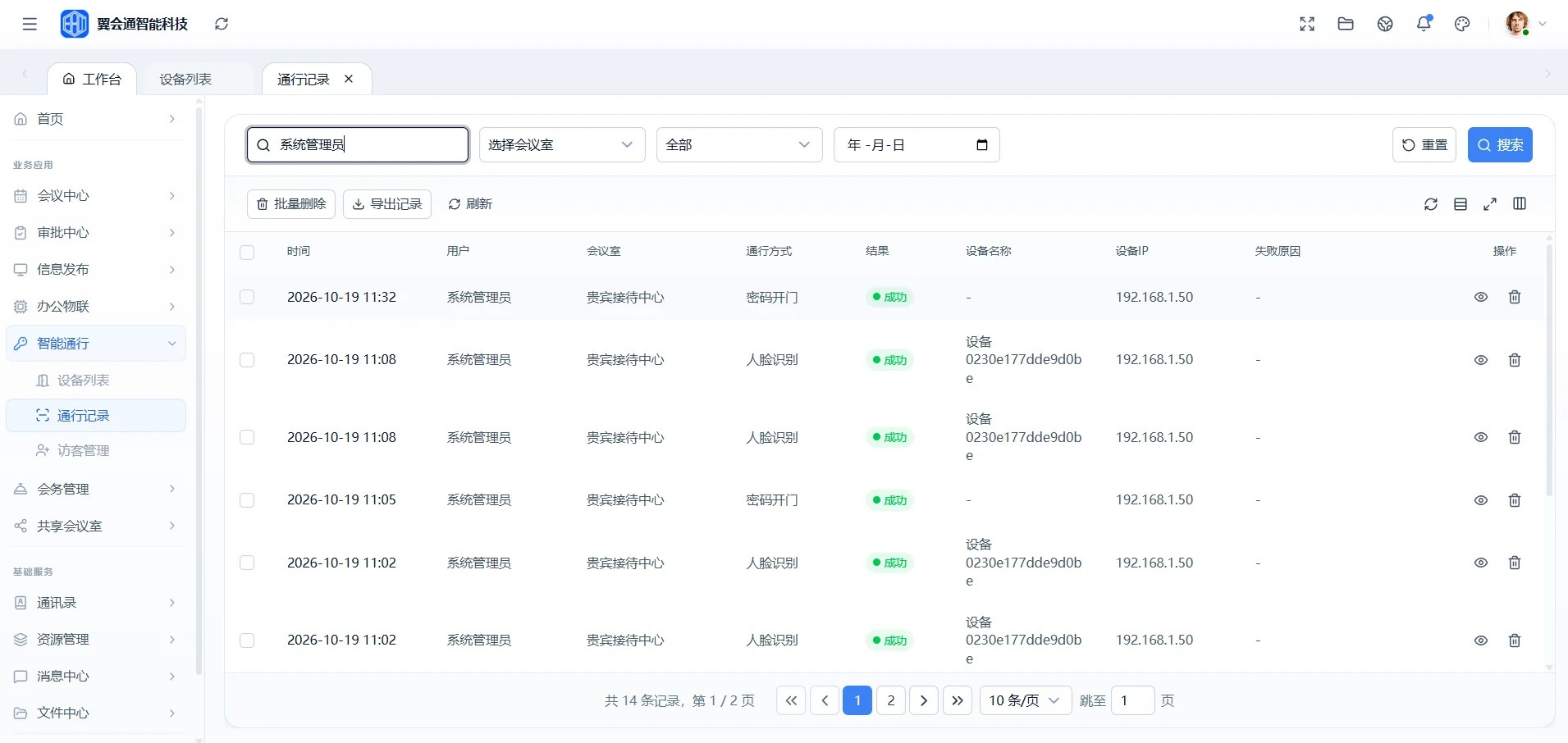Open the user avatar menu

click(x=1525, y=24)
